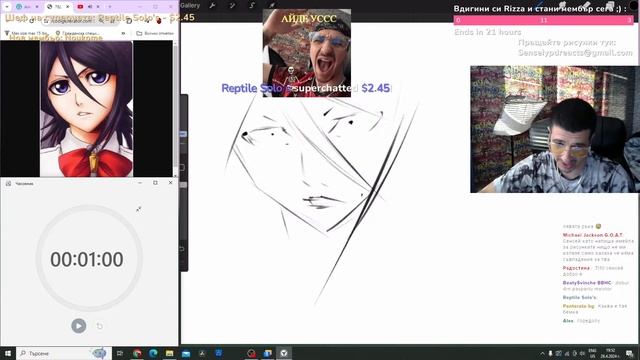
Task: Add a new browser tab
Action: [x=109, y=7]
